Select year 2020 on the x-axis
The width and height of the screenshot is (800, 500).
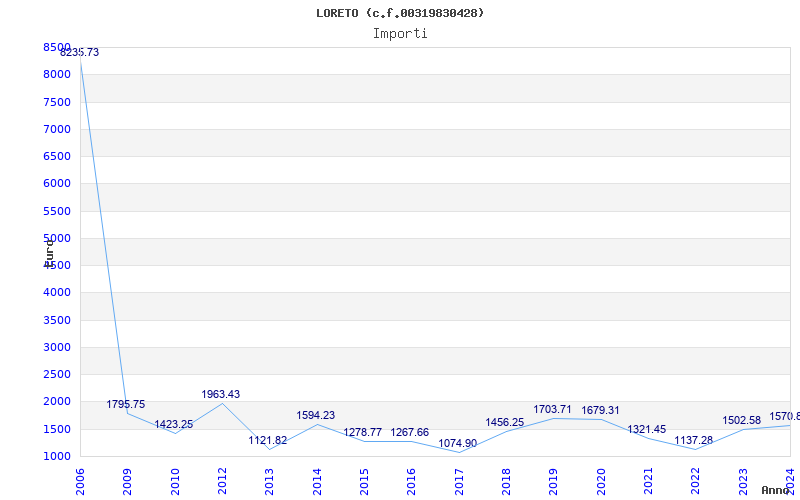coord(600,478)
